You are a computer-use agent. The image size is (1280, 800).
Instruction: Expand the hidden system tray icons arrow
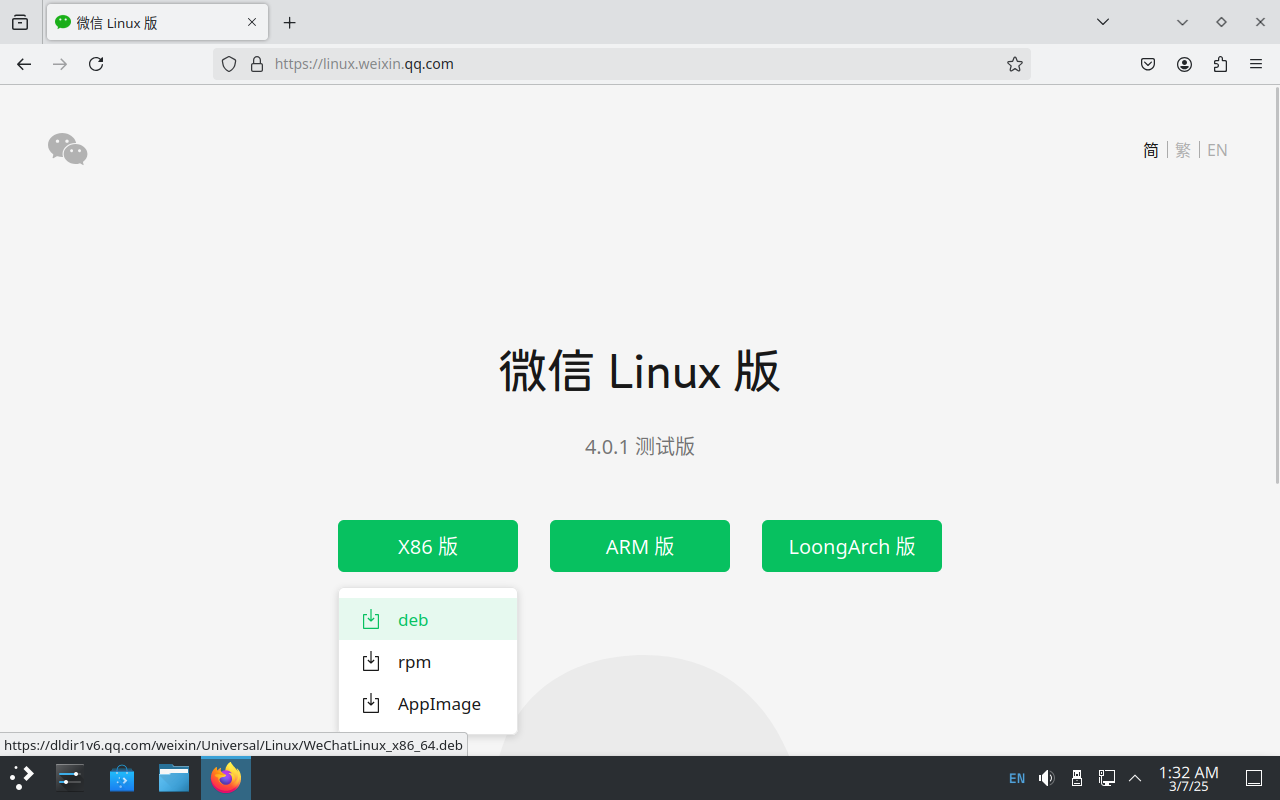tap(1135, 778)
